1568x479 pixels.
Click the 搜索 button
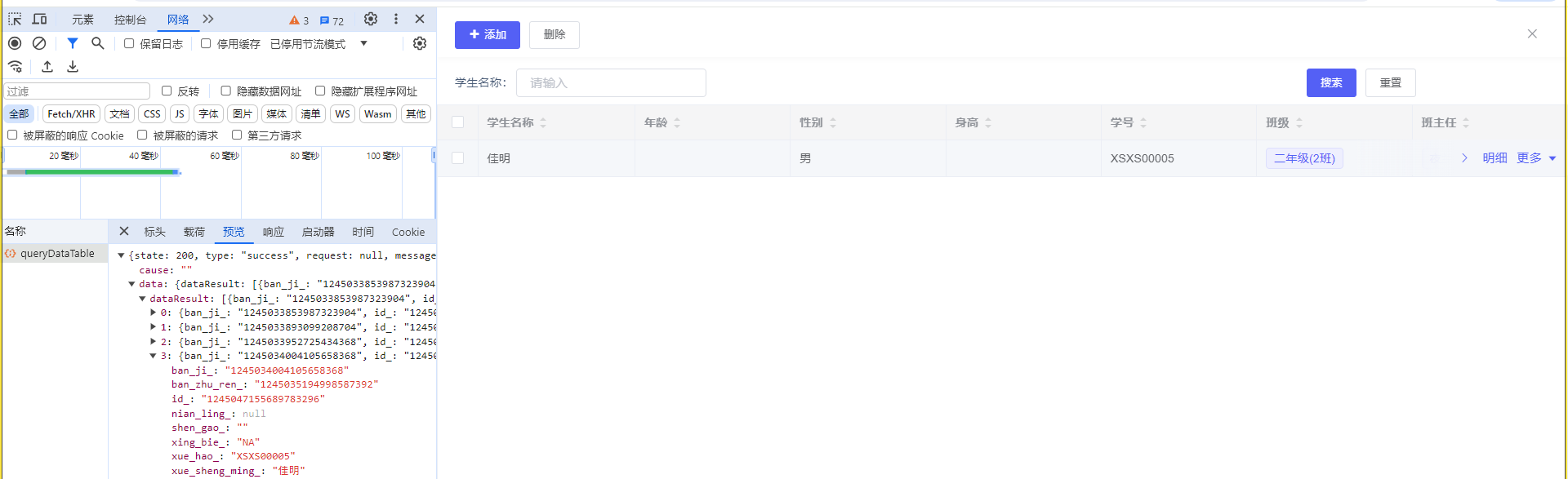[x=1331, y=82]
